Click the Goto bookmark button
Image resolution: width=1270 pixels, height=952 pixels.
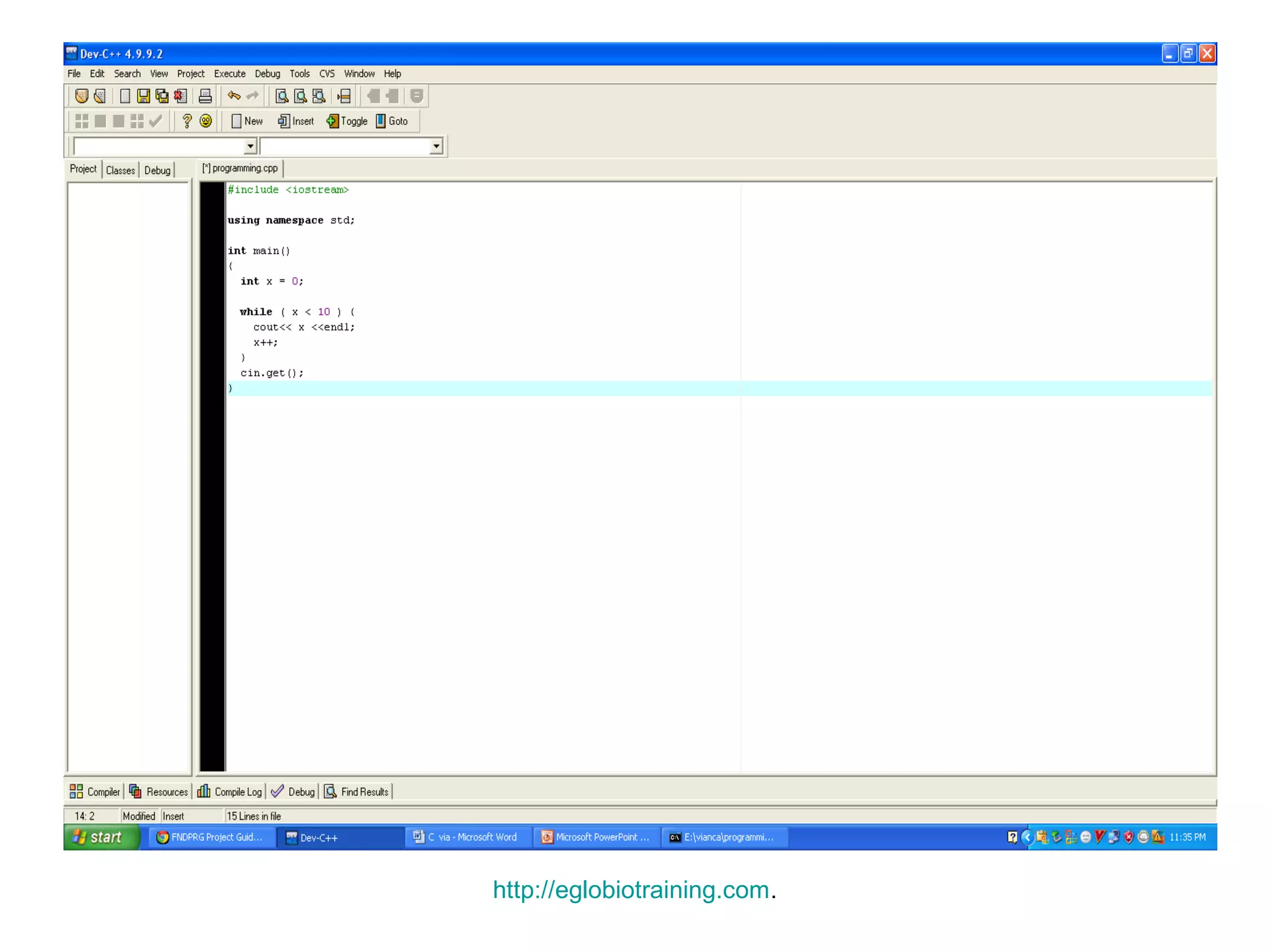point(392,121)
